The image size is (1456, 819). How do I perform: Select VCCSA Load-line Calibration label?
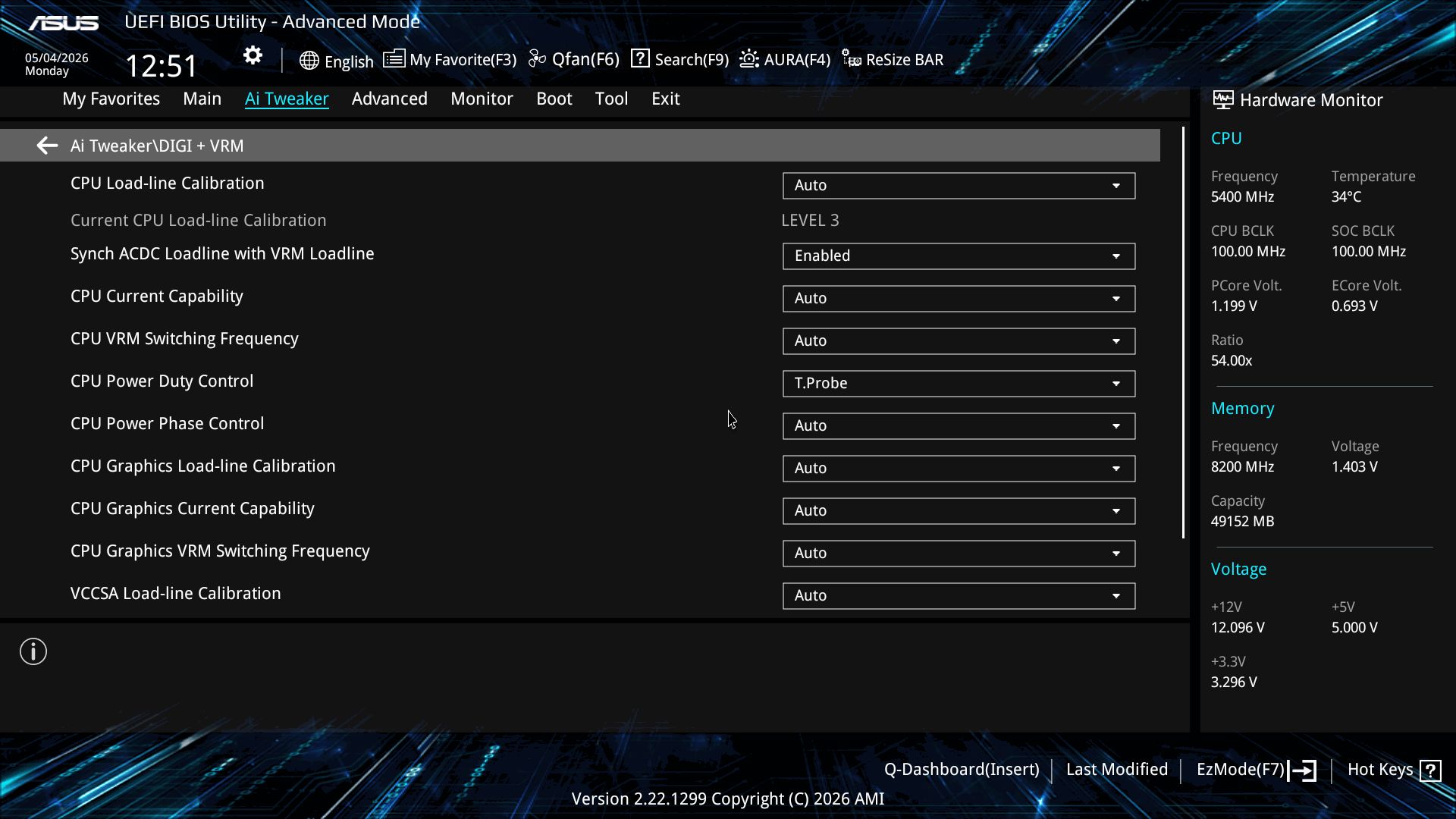tap(176, 594)
